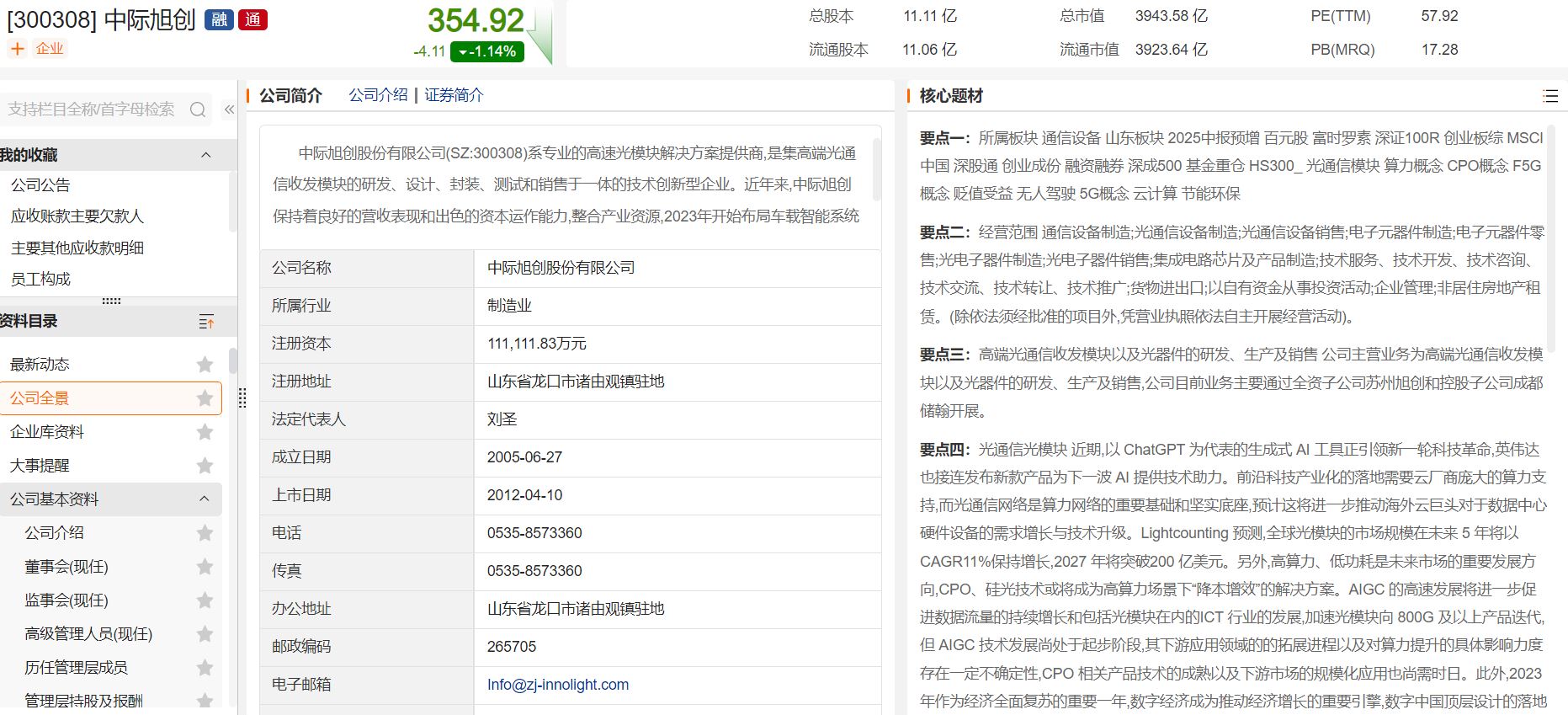Click the 融 margin financing badge
This screenshot has height=715, width=1568.
(219, 20)
